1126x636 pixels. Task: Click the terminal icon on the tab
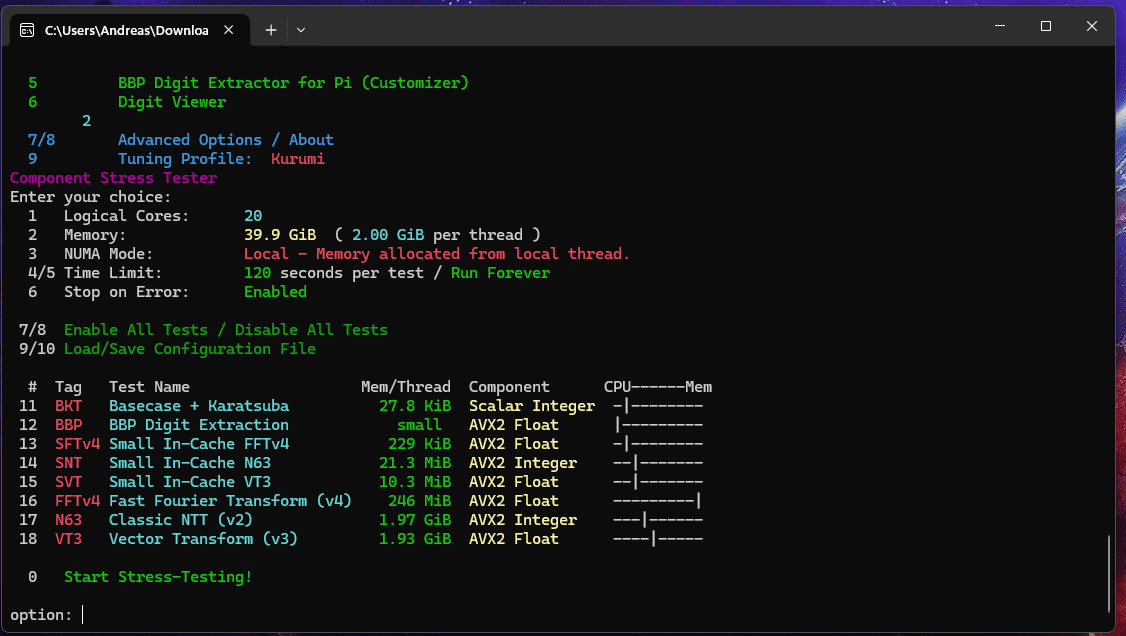click(x=27, y=30)
